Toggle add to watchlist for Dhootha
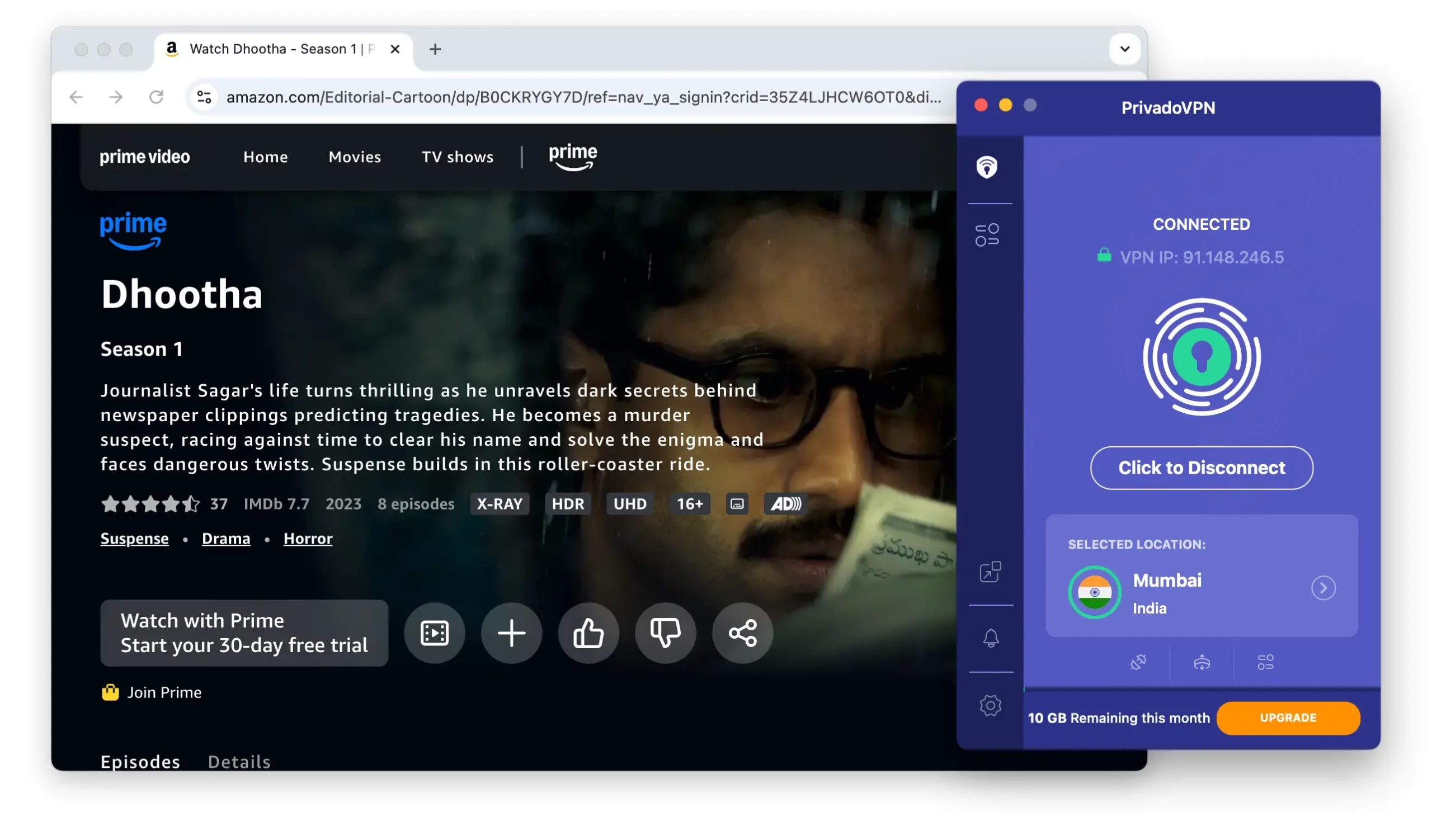1432x840 pixels. coord(512,633)
